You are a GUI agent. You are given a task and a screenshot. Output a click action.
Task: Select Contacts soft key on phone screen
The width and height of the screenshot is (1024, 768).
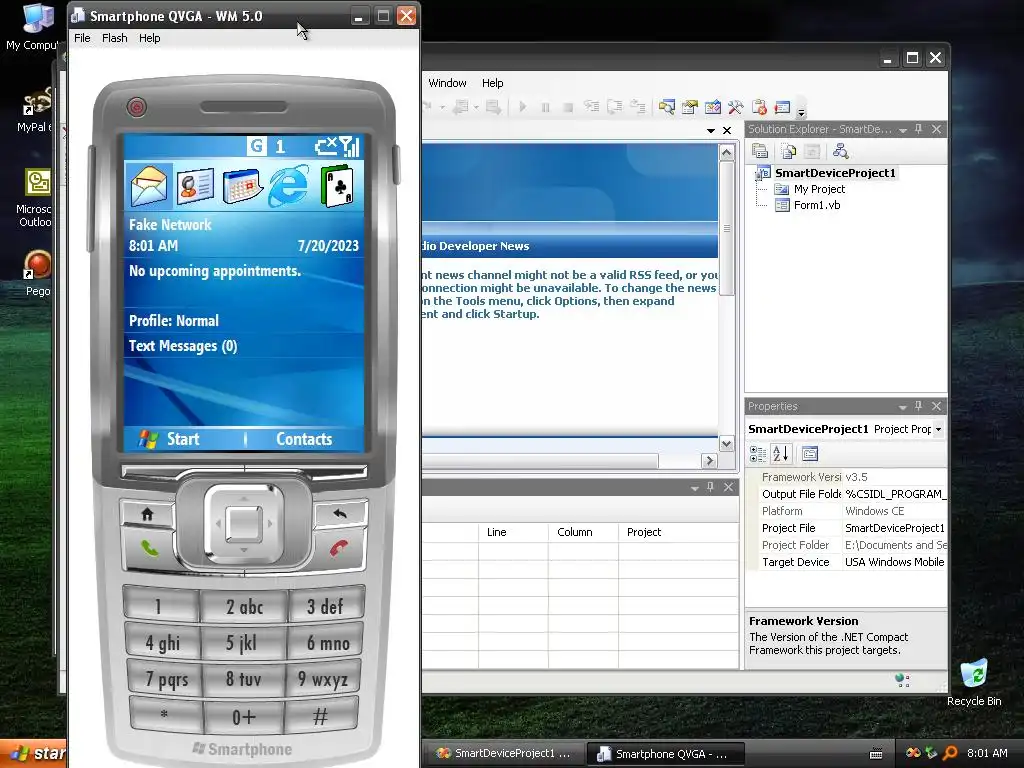(304, 439)
